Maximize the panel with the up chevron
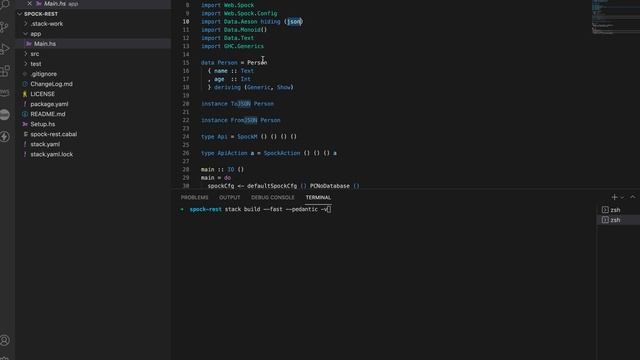640x360 pixels. tap(633, 197)
